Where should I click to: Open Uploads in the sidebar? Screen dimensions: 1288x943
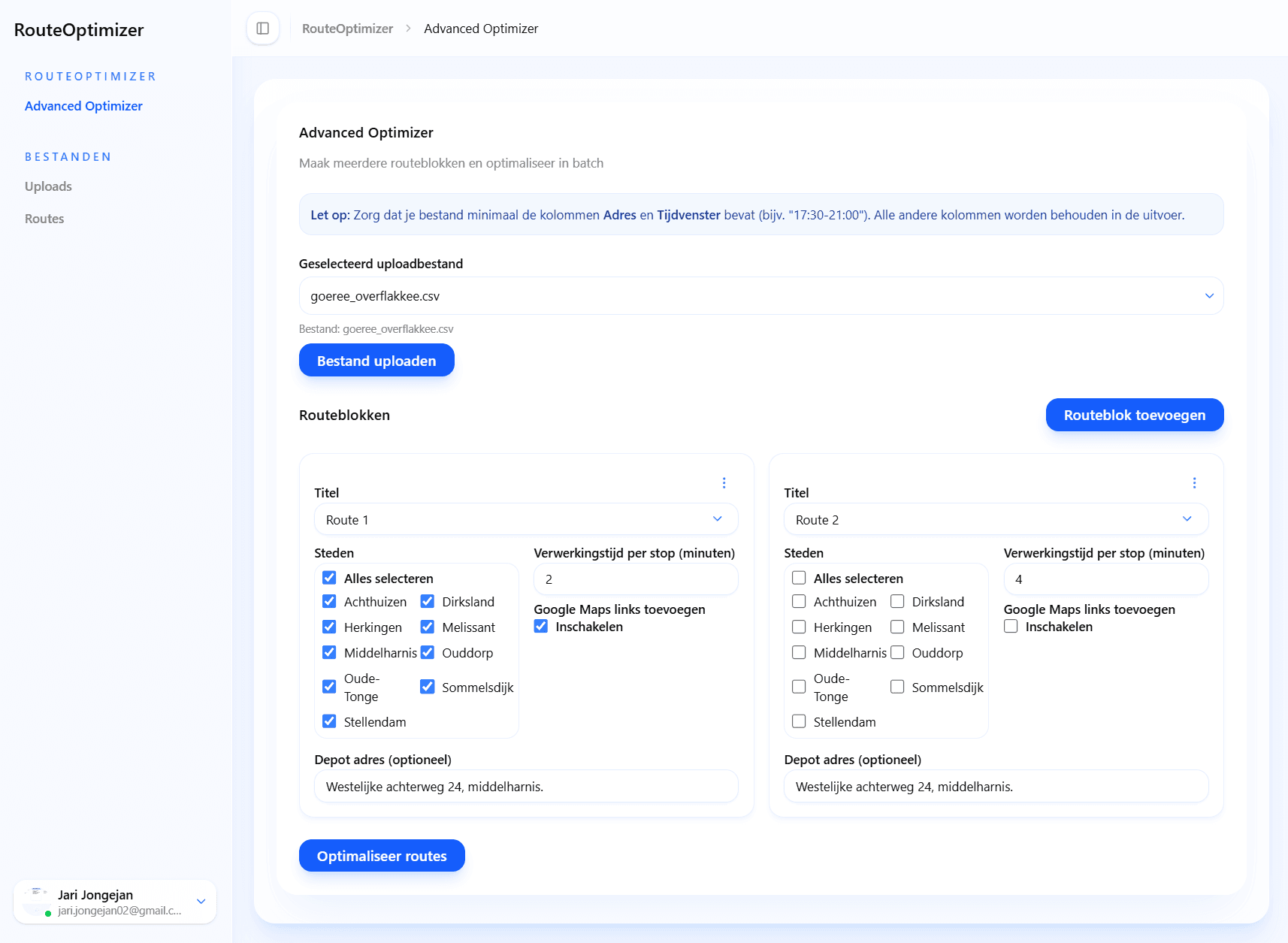pyautogui.click(x=48, y=186)
